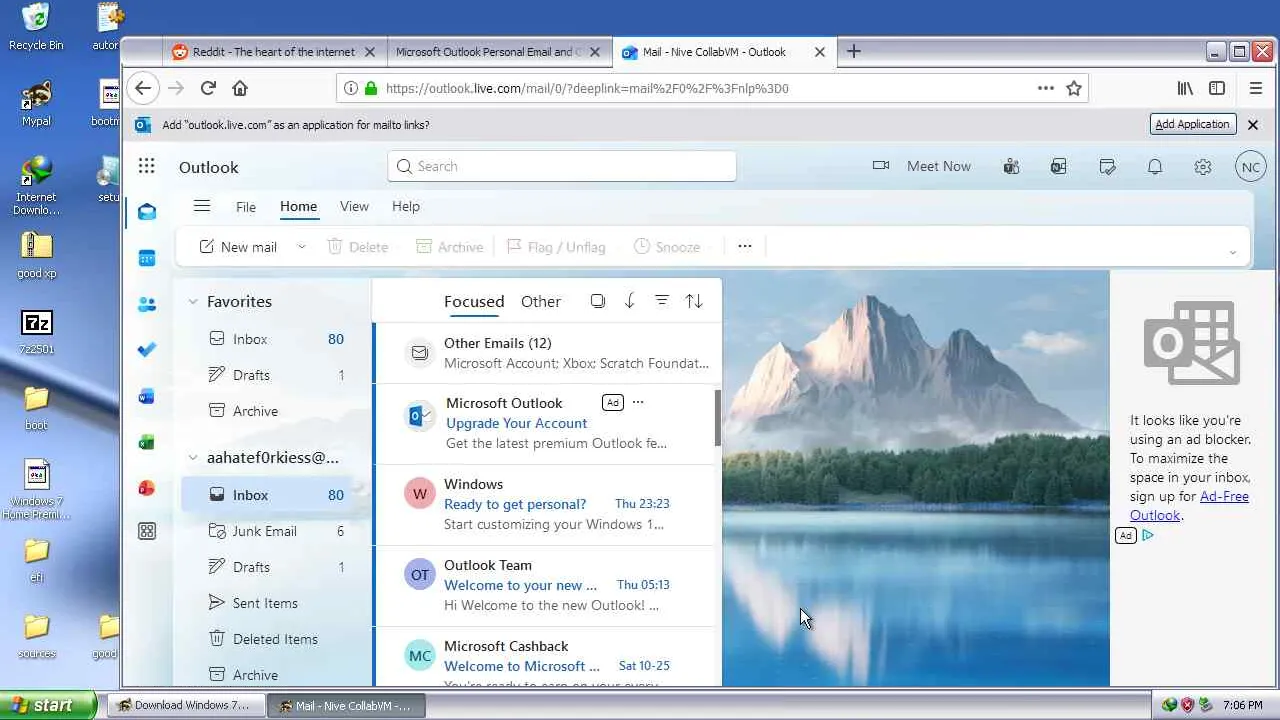
Task: Collapse the aahatef0rkiess account folders
Action: [x=193, y=458]
